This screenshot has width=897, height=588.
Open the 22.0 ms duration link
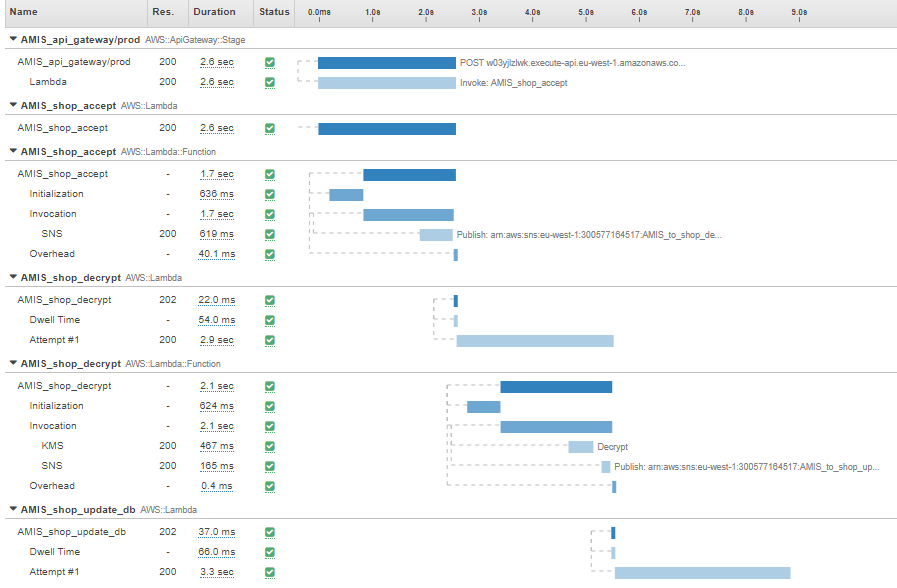(x=216, y=300)
